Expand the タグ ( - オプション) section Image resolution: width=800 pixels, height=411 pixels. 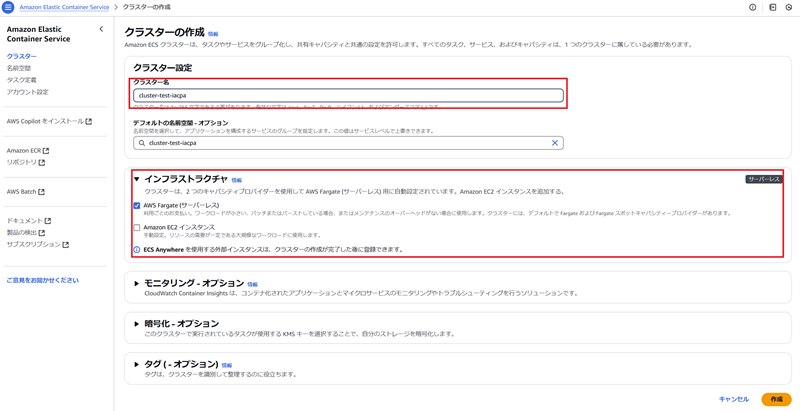[137, 365]
